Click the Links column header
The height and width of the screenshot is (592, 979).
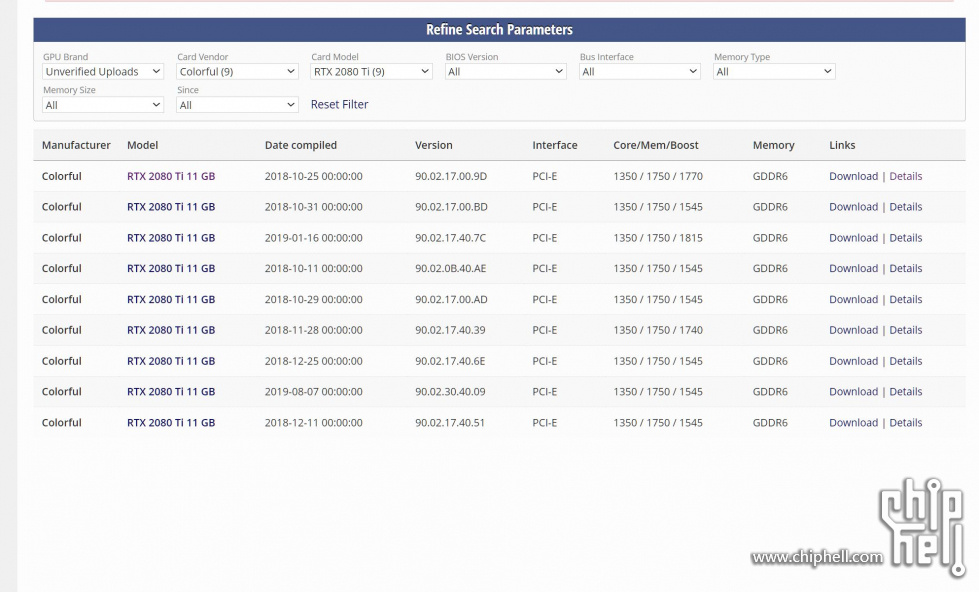point(842,145)
